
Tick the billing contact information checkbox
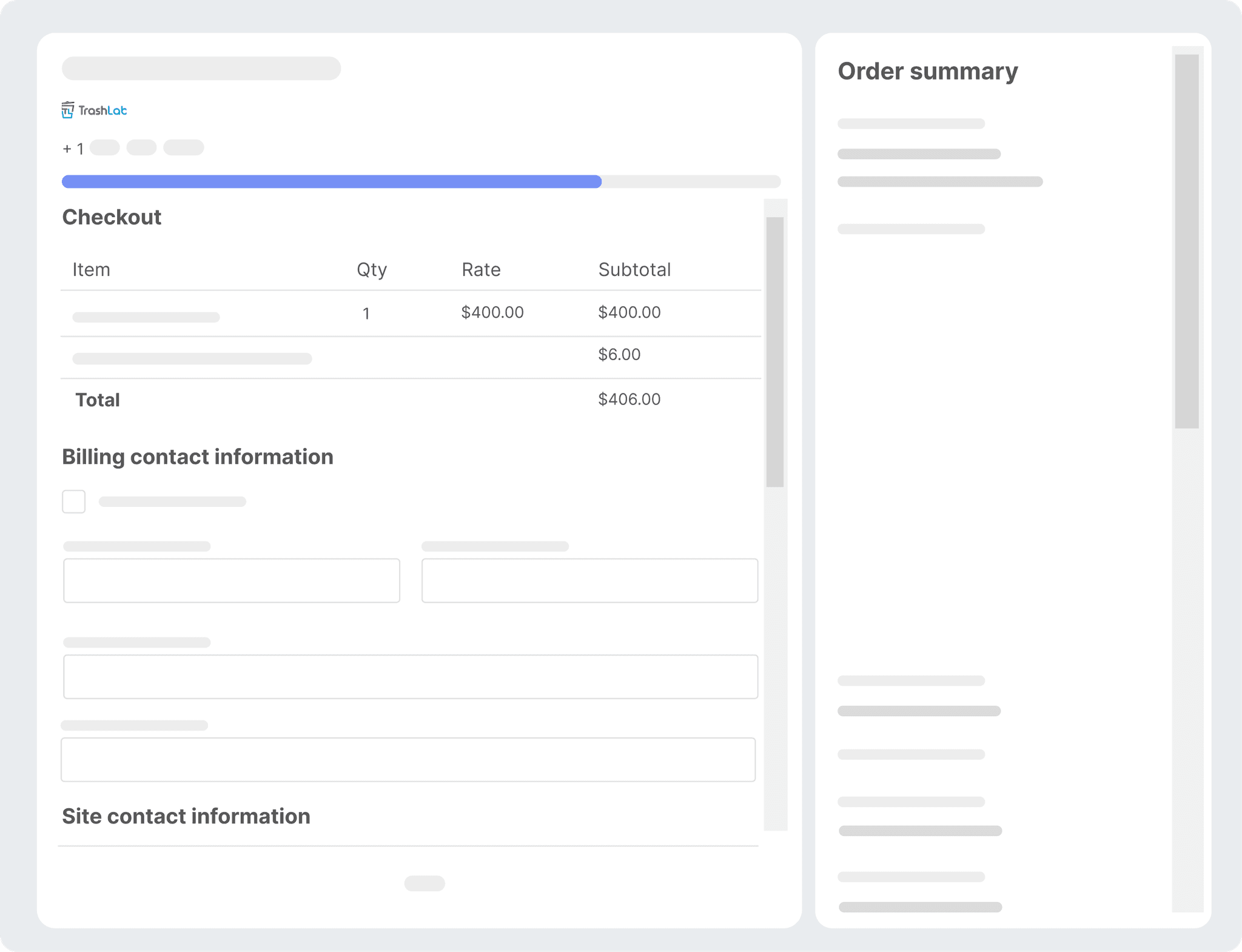74,501
